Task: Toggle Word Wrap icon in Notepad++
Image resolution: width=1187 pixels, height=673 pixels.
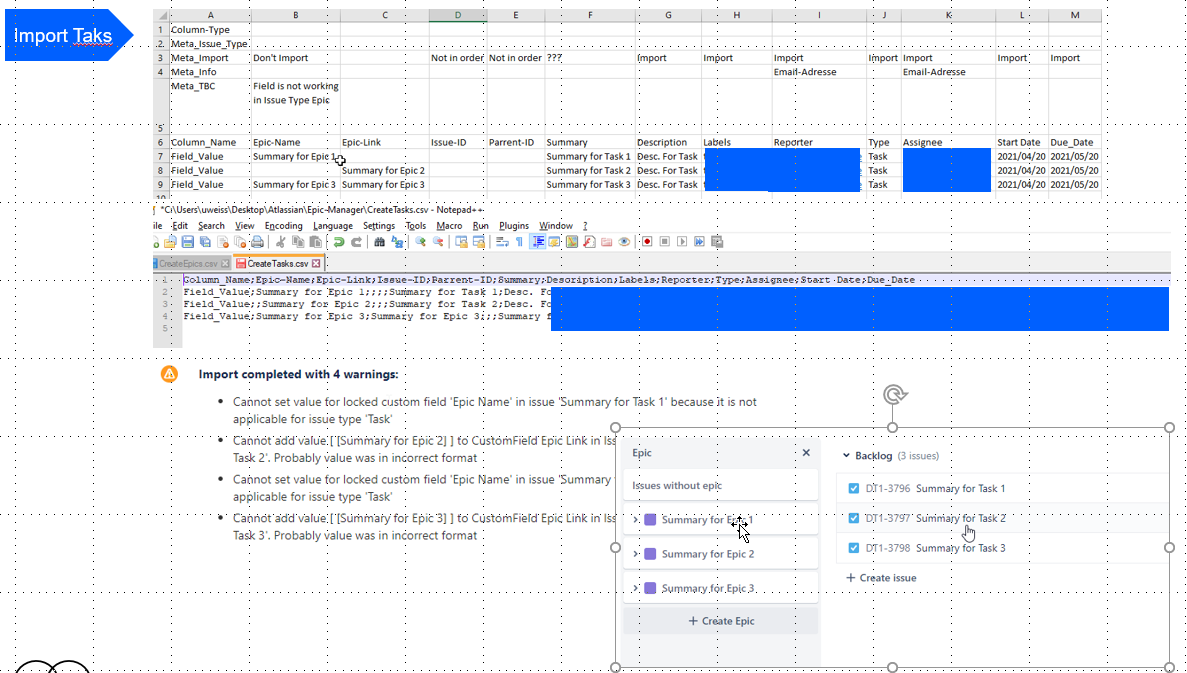Action: click(502, 242)
